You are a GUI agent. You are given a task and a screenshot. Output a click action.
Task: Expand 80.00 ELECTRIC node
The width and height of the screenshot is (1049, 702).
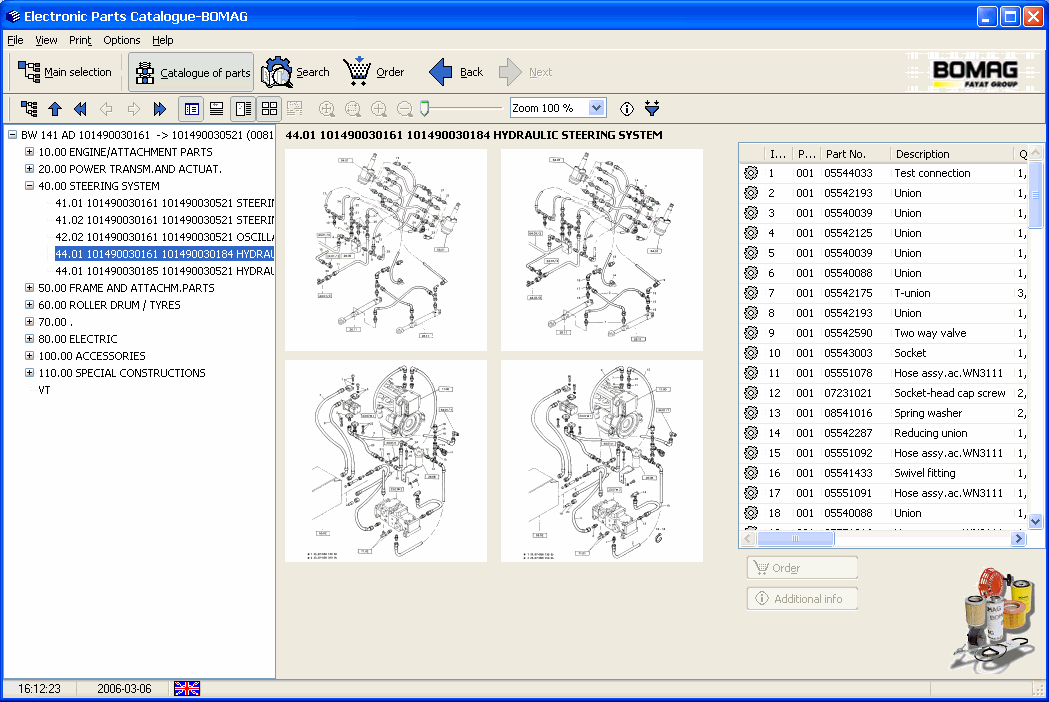(29, 339)
